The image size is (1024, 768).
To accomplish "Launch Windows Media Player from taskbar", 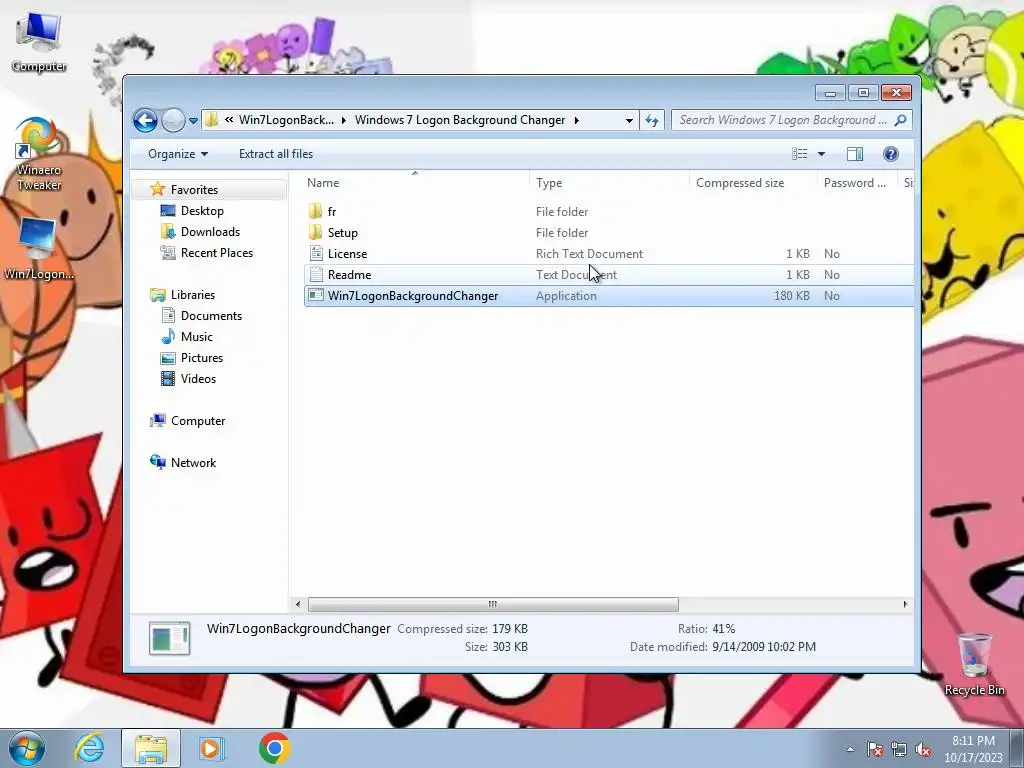I will 211,748.
